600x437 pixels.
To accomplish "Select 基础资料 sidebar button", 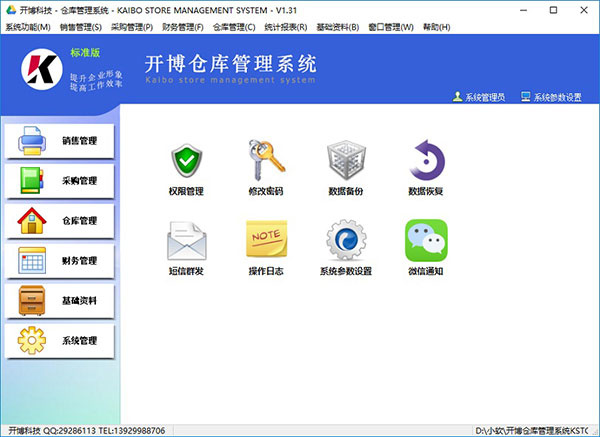I will [x=59, y=301].
